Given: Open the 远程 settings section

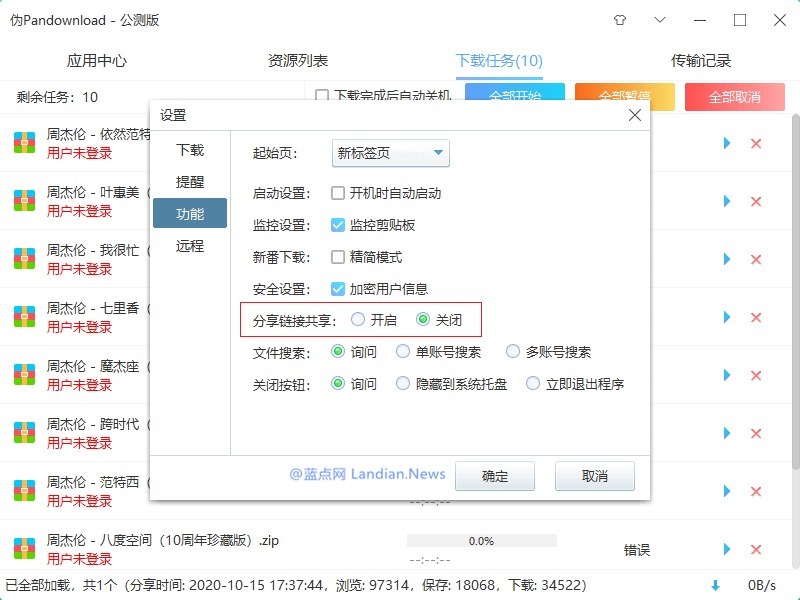Looking at the screenshot, I should pyautogui.click(x=190, y=245).
